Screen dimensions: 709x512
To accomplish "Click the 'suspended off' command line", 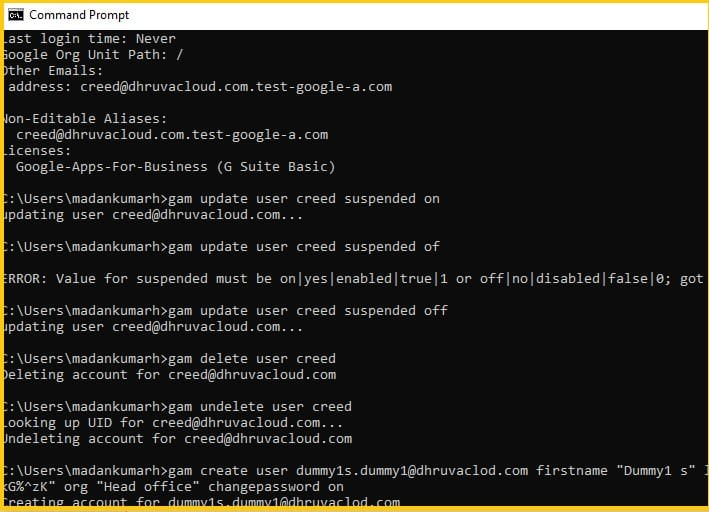I will [x=224, y=310].
